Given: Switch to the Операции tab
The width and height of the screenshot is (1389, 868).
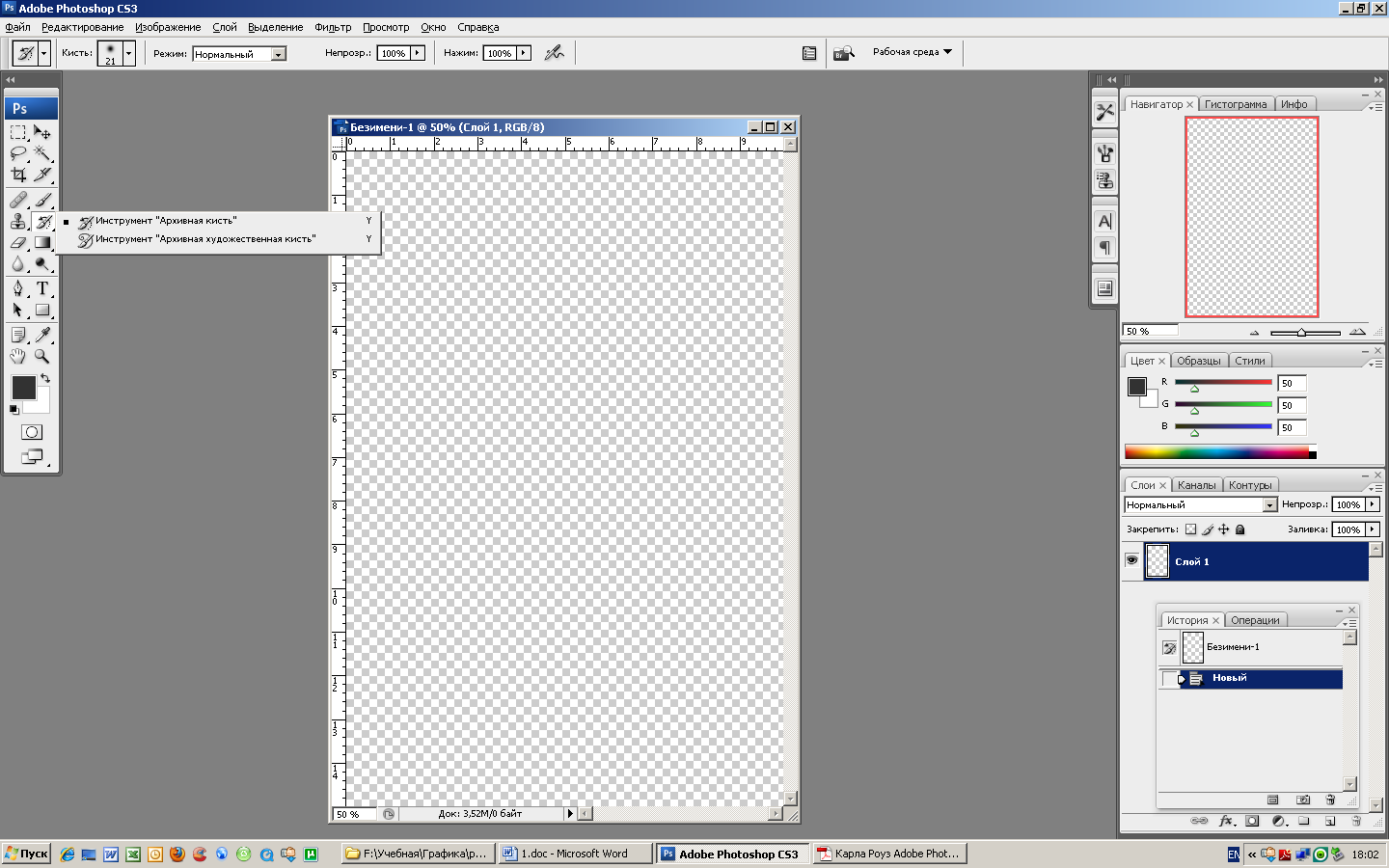Looking at the screenshot, I should pos(1255,620).
